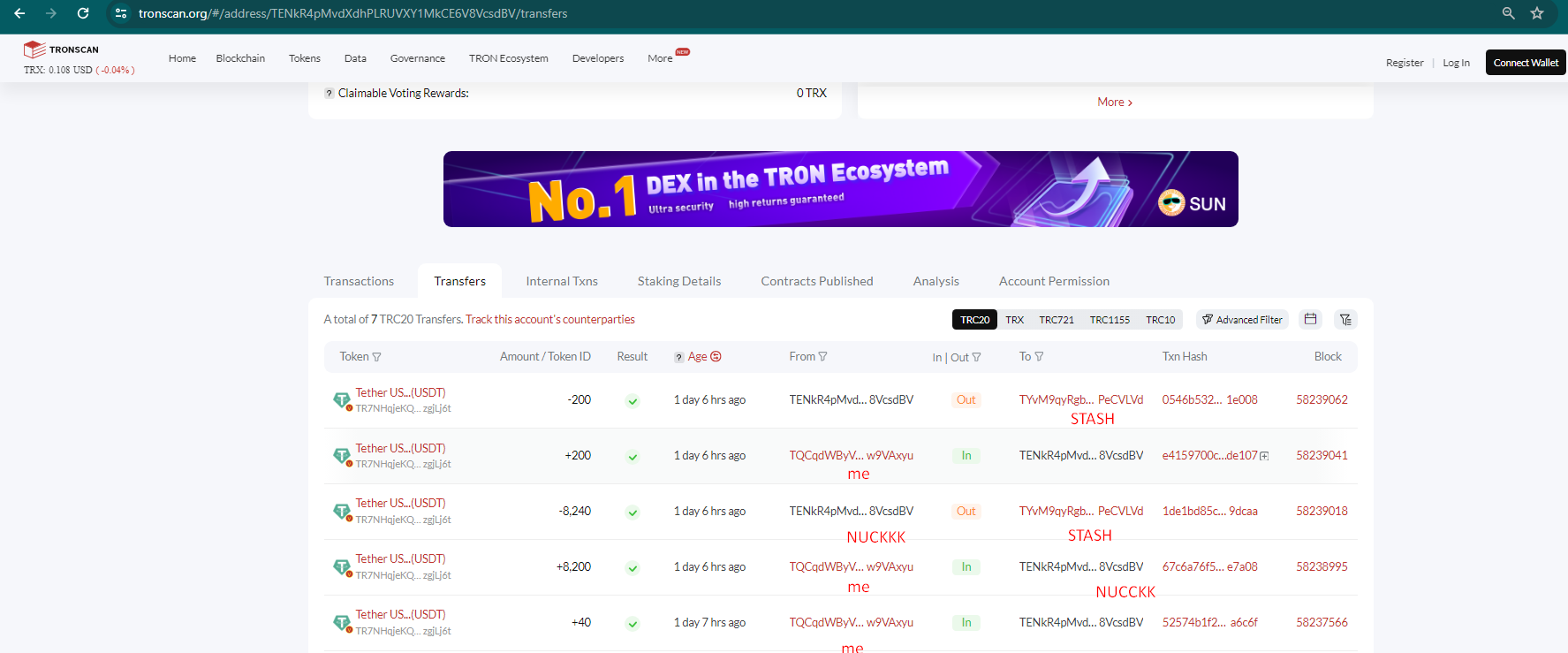Click the Log In link
This screenshot has width=1568, height=653.
(1456, 63)
